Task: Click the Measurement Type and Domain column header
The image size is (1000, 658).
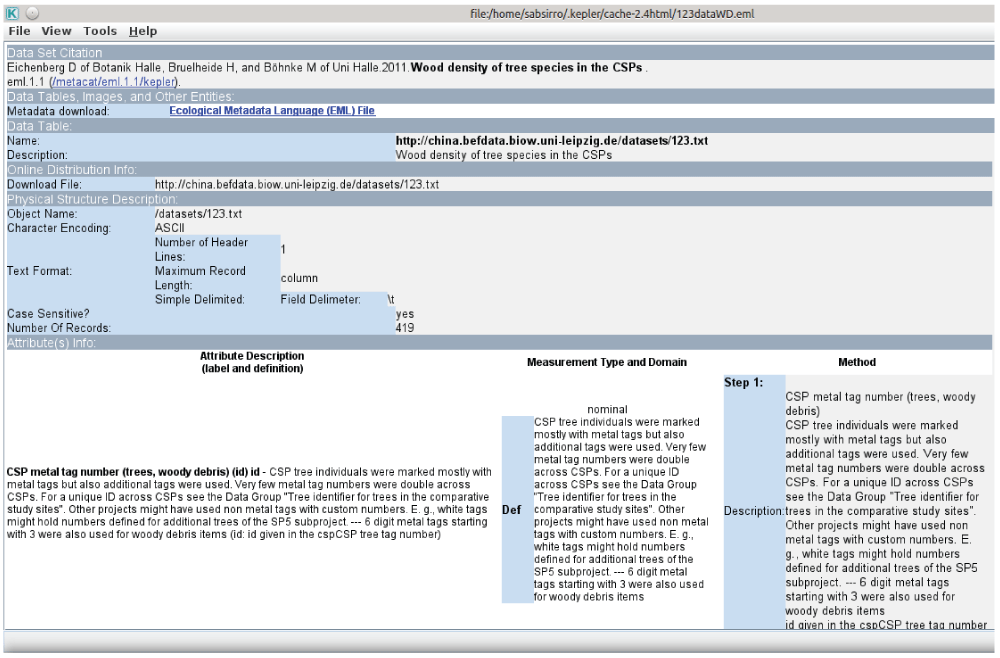Action: point(607,362)
